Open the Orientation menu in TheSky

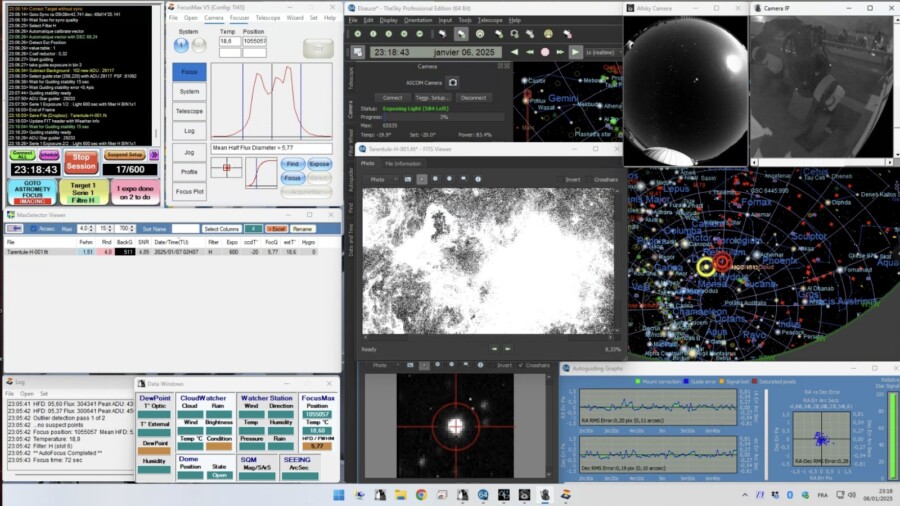click(x=418, y=20)
